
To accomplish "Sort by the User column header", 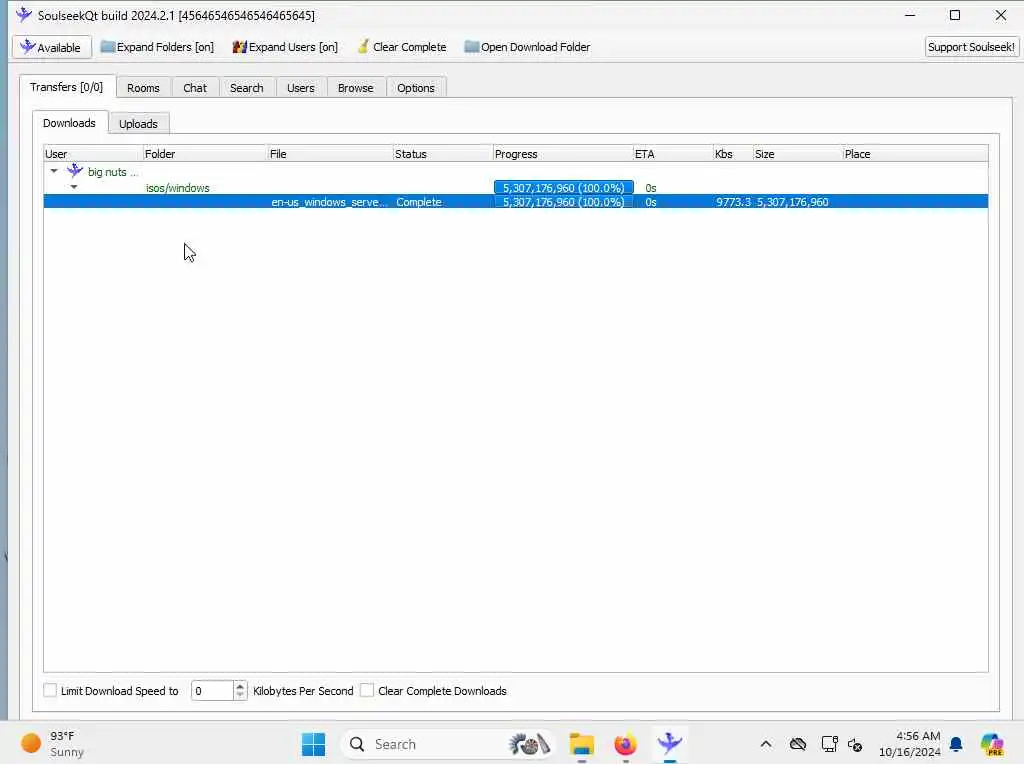I will [93, 153].
